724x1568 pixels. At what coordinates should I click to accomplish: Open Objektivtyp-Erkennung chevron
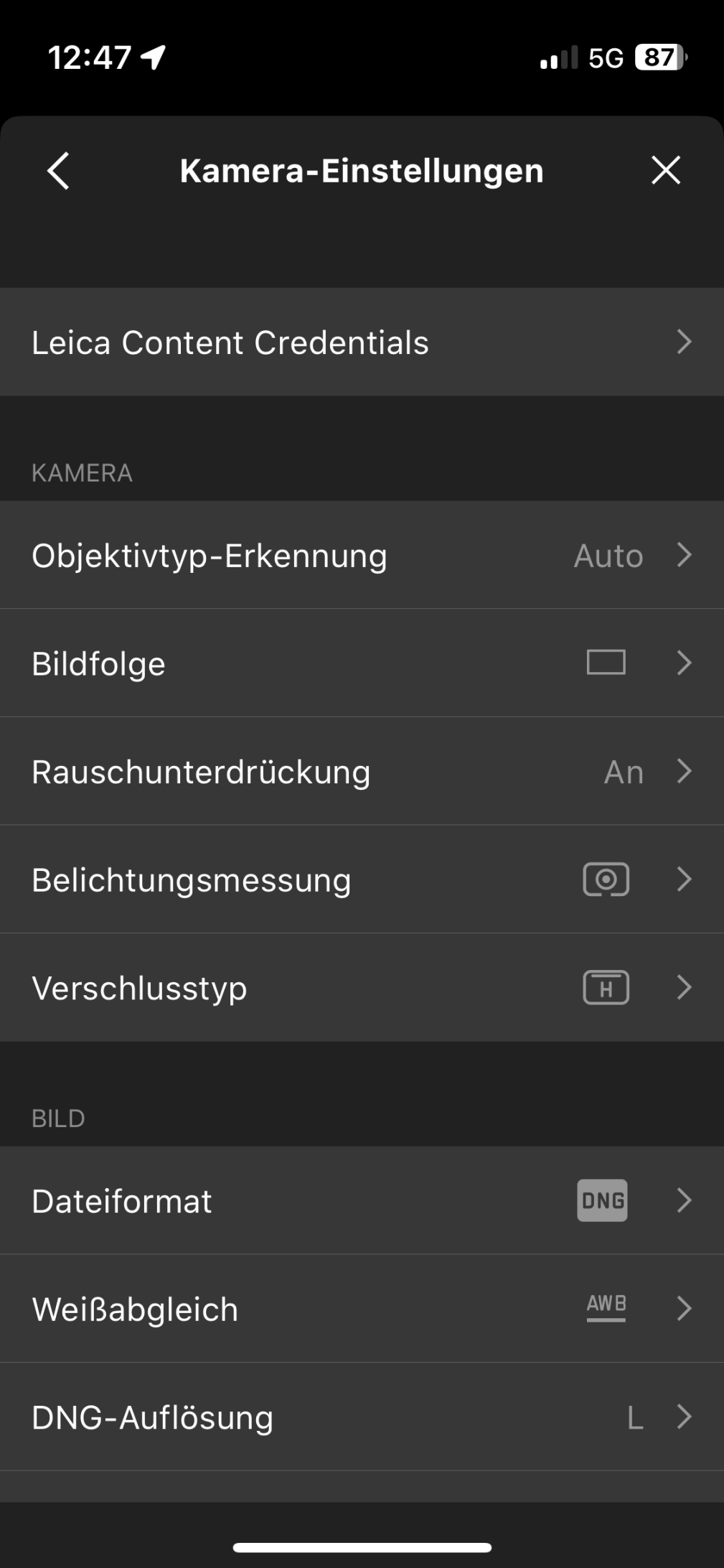(x=684, y=555)
